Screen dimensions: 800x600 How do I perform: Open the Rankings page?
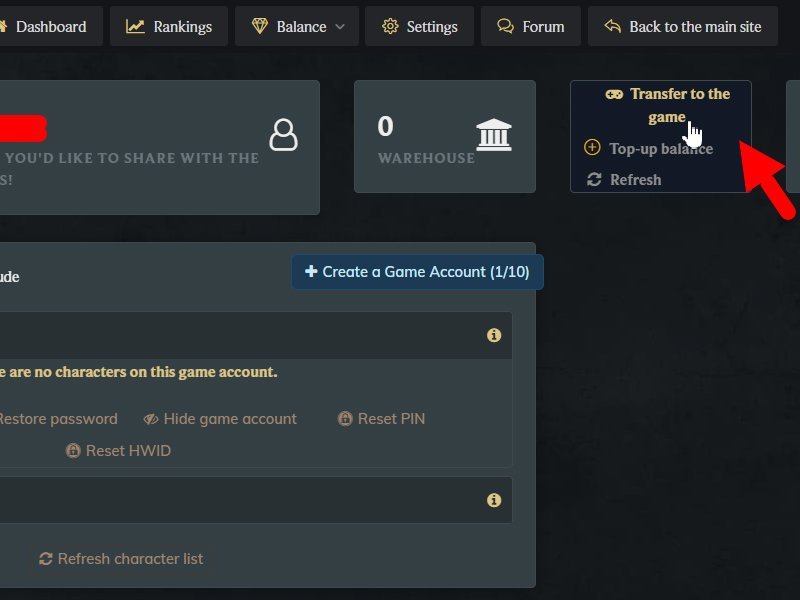(168, 27)
